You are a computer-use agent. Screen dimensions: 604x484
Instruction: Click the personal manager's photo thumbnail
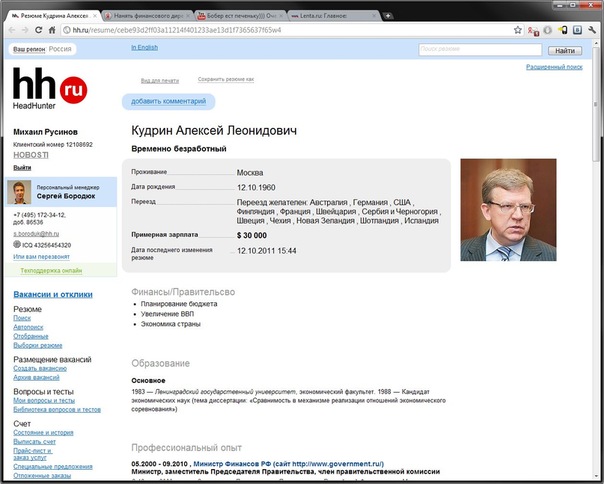(19, 192)
